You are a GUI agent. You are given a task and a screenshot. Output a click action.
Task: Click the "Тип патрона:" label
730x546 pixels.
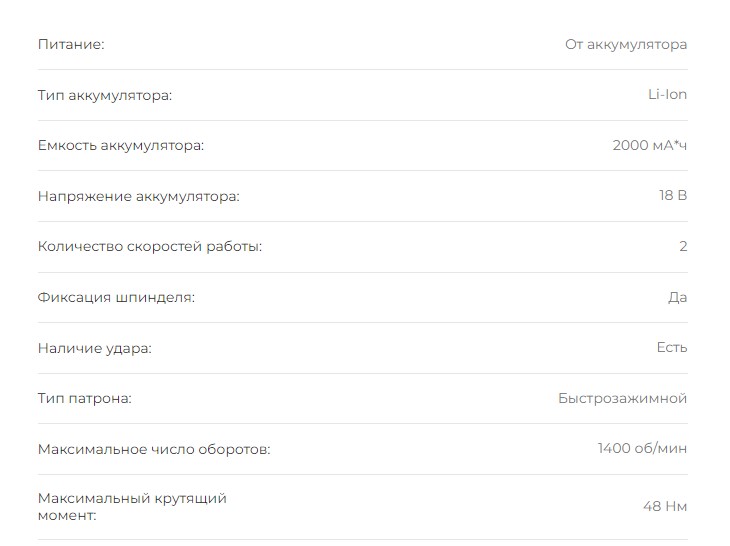click(x=85, y=398)
